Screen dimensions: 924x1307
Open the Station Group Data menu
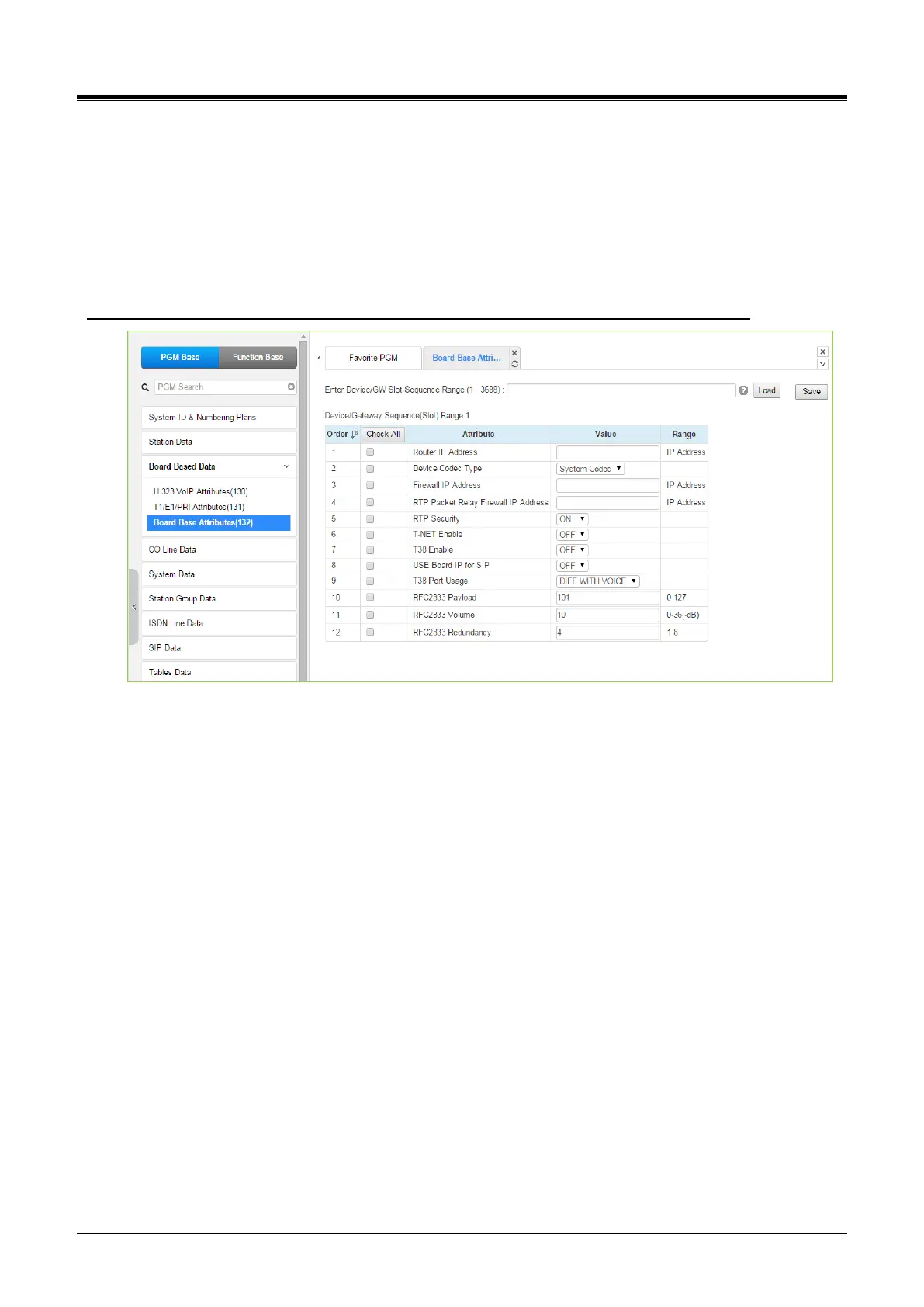[219, 599]
